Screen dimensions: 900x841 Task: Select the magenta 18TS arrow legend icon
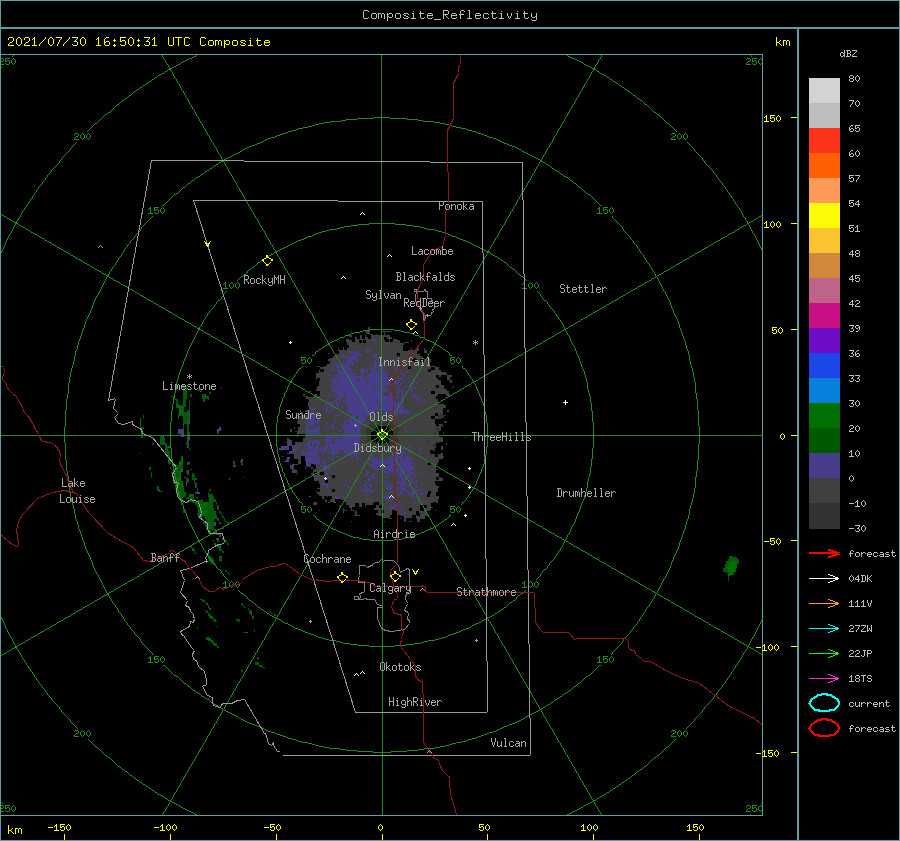(x=824, y=679)
